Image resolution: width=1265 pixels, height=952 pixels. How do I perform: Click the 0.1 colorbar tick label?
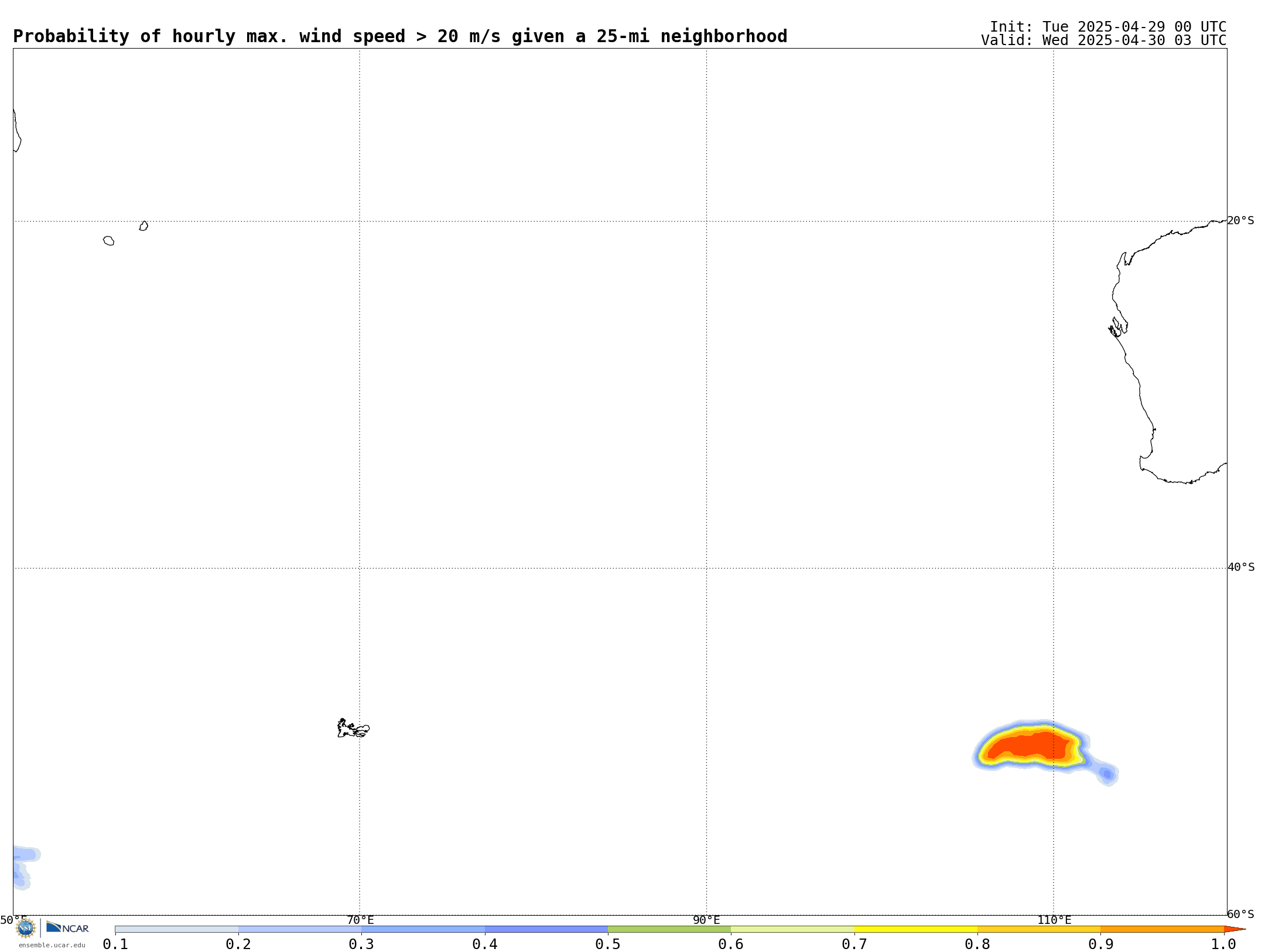pos(115,944)
